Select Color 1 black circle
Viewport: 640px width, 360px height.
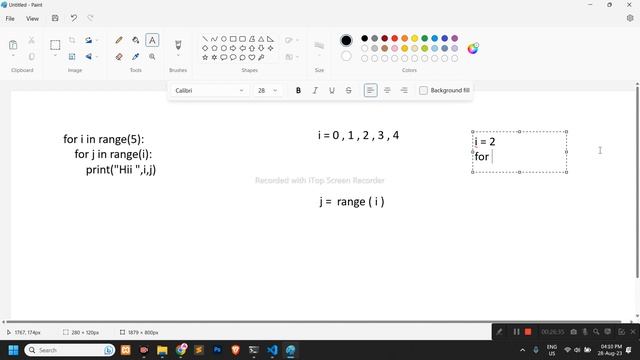(346, 40)
